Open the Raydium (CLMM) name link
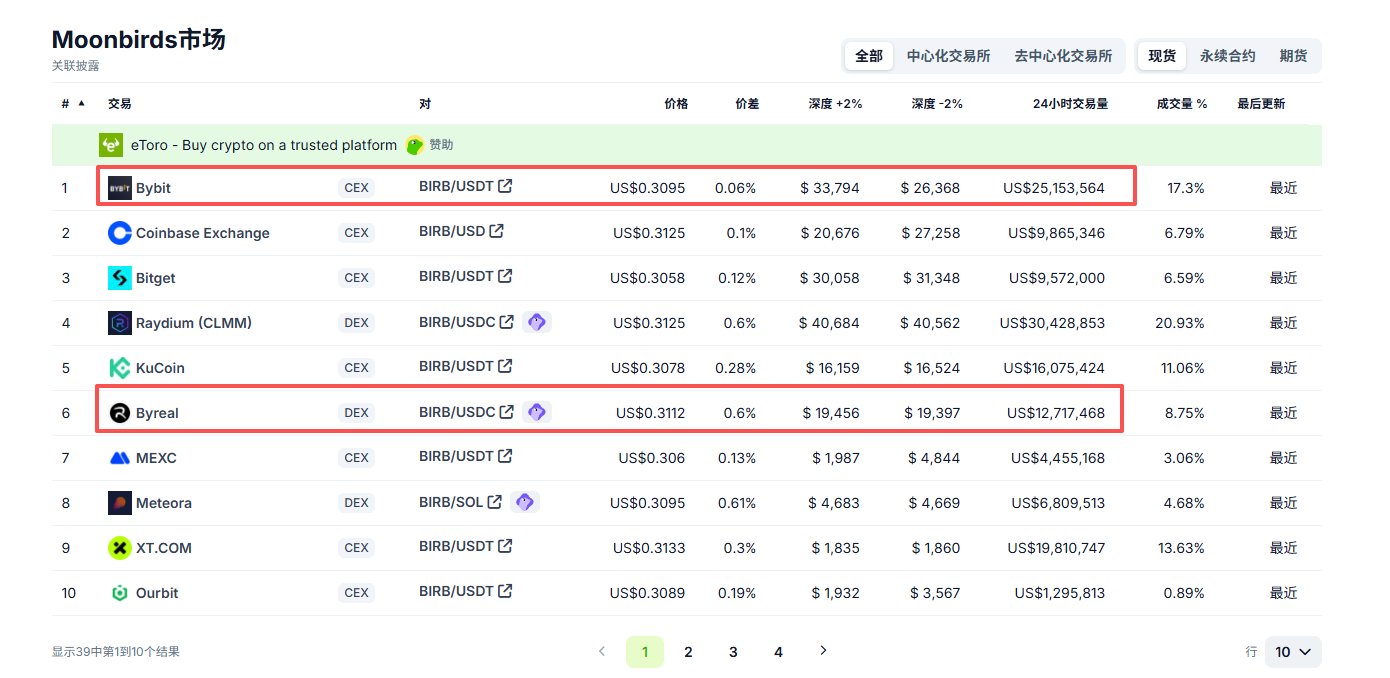The width and height of the screenshot is (1390, 678). coord(194,323)
